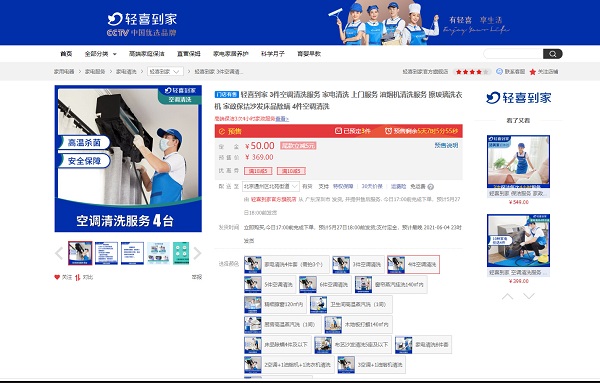This screenshot has height=383, width=600.
Task: Click the 联系客服 customer service icon
Action: point(499,72)
